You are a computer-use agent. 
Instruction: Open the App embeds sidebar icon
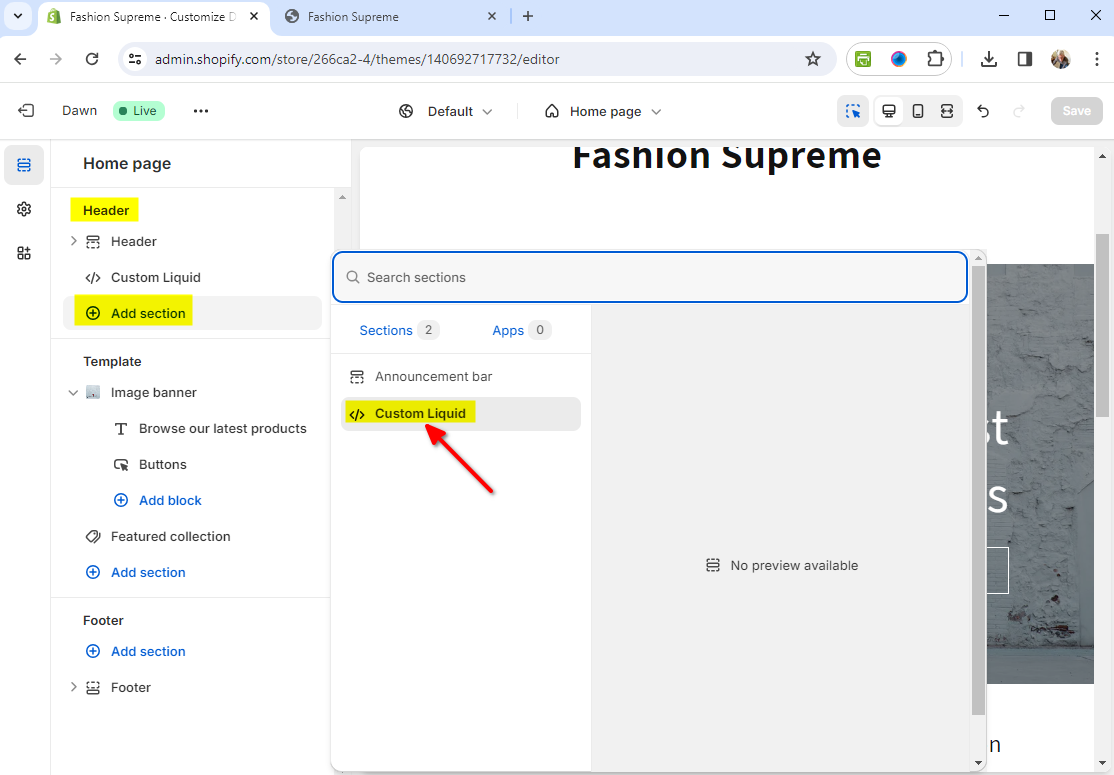click(24, 253)
